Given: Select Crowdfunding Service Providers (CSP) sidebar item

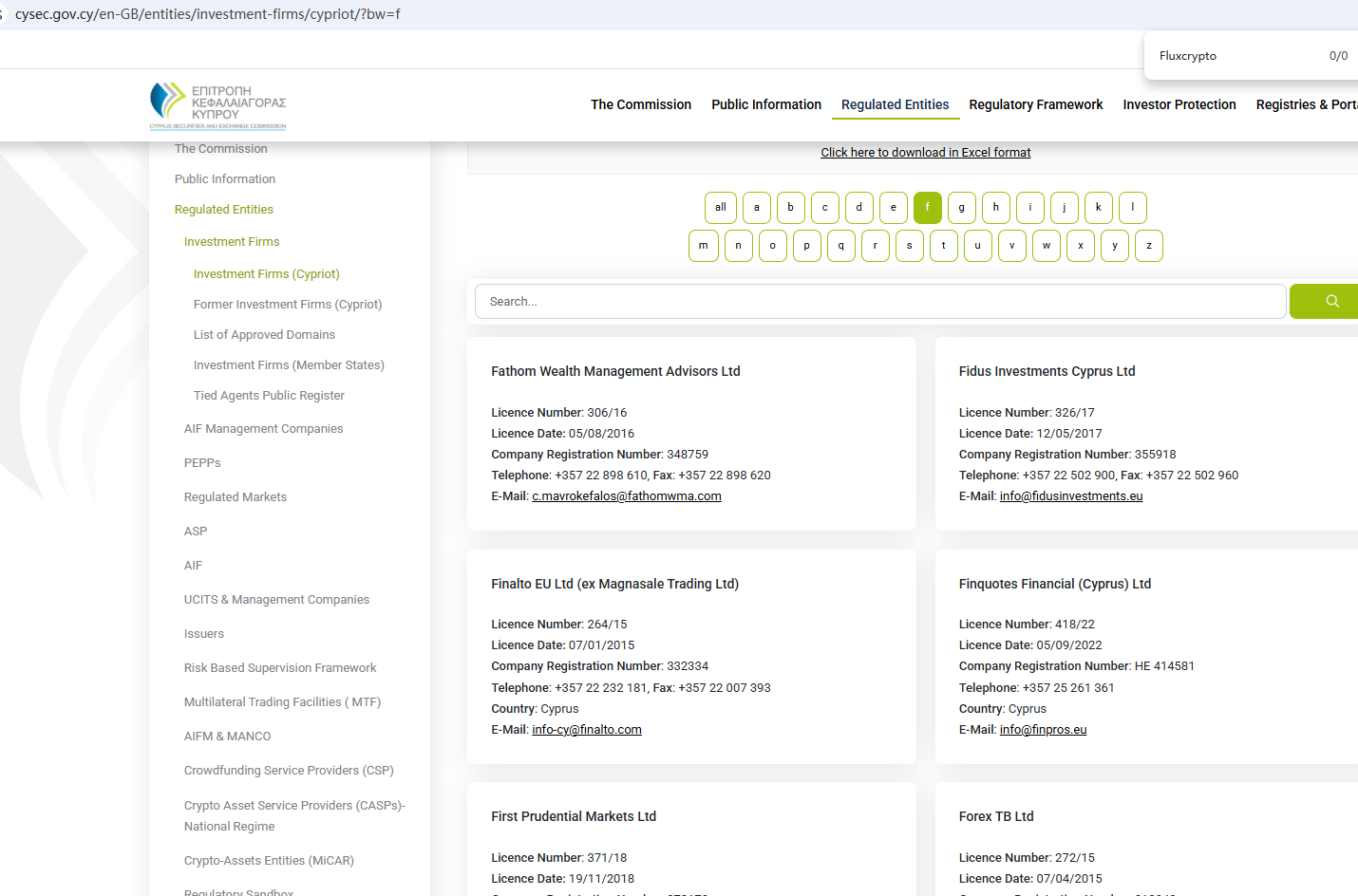Looking at the screenshot, I should tap(288, 771).
